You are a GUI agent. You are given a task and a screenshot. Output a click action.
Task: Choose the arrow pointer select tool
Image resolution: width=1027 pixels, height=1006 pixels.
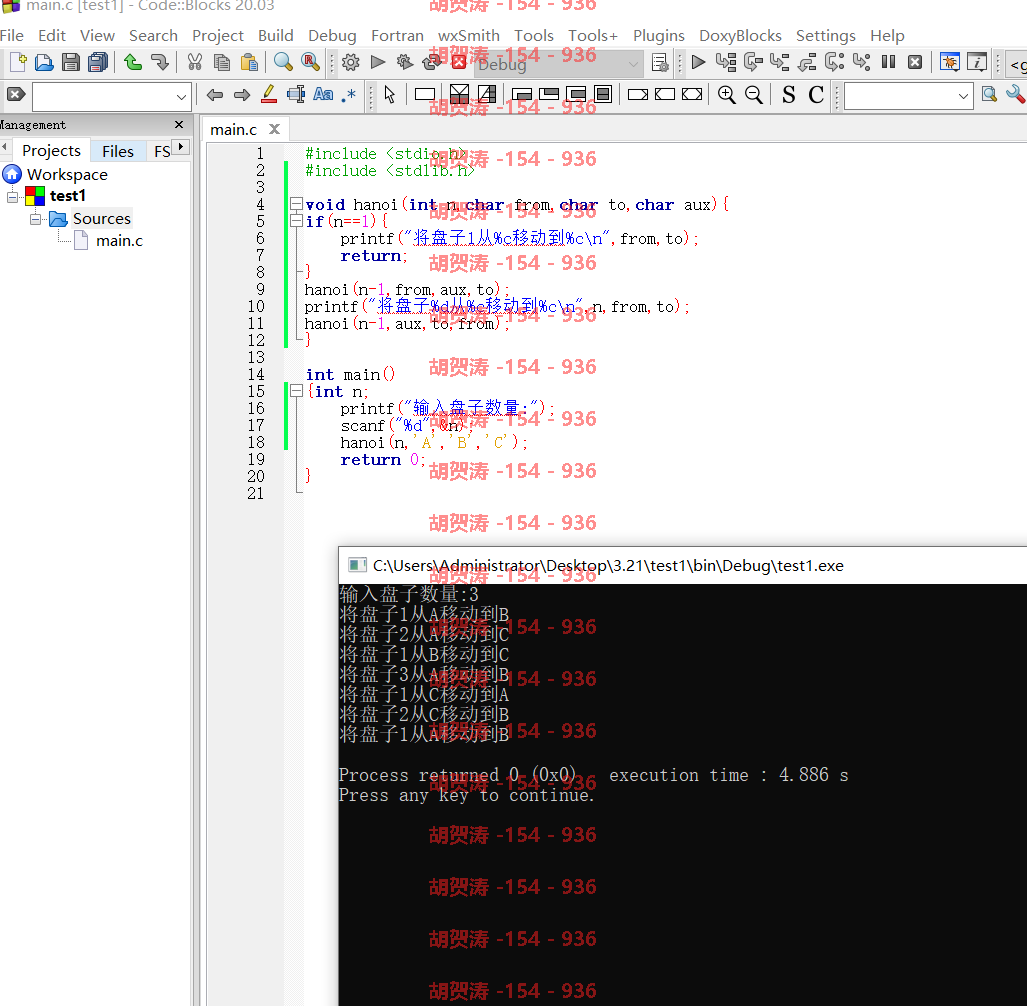[390, 96]
